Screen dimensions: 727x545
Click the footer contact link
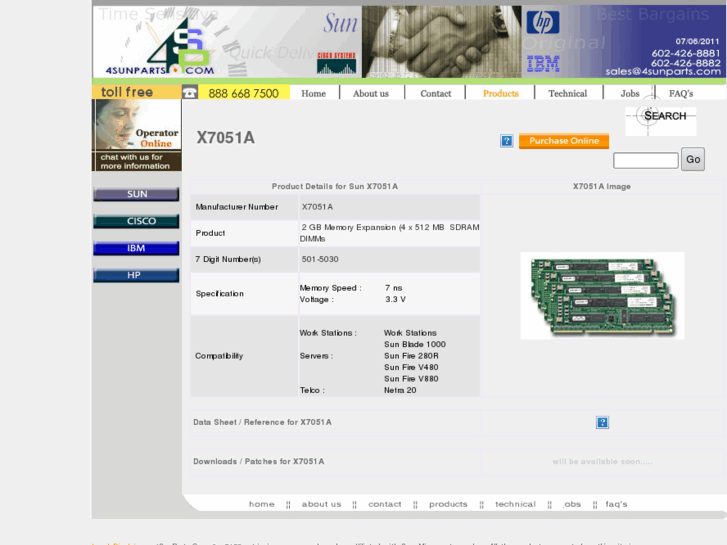pos(385,504)
